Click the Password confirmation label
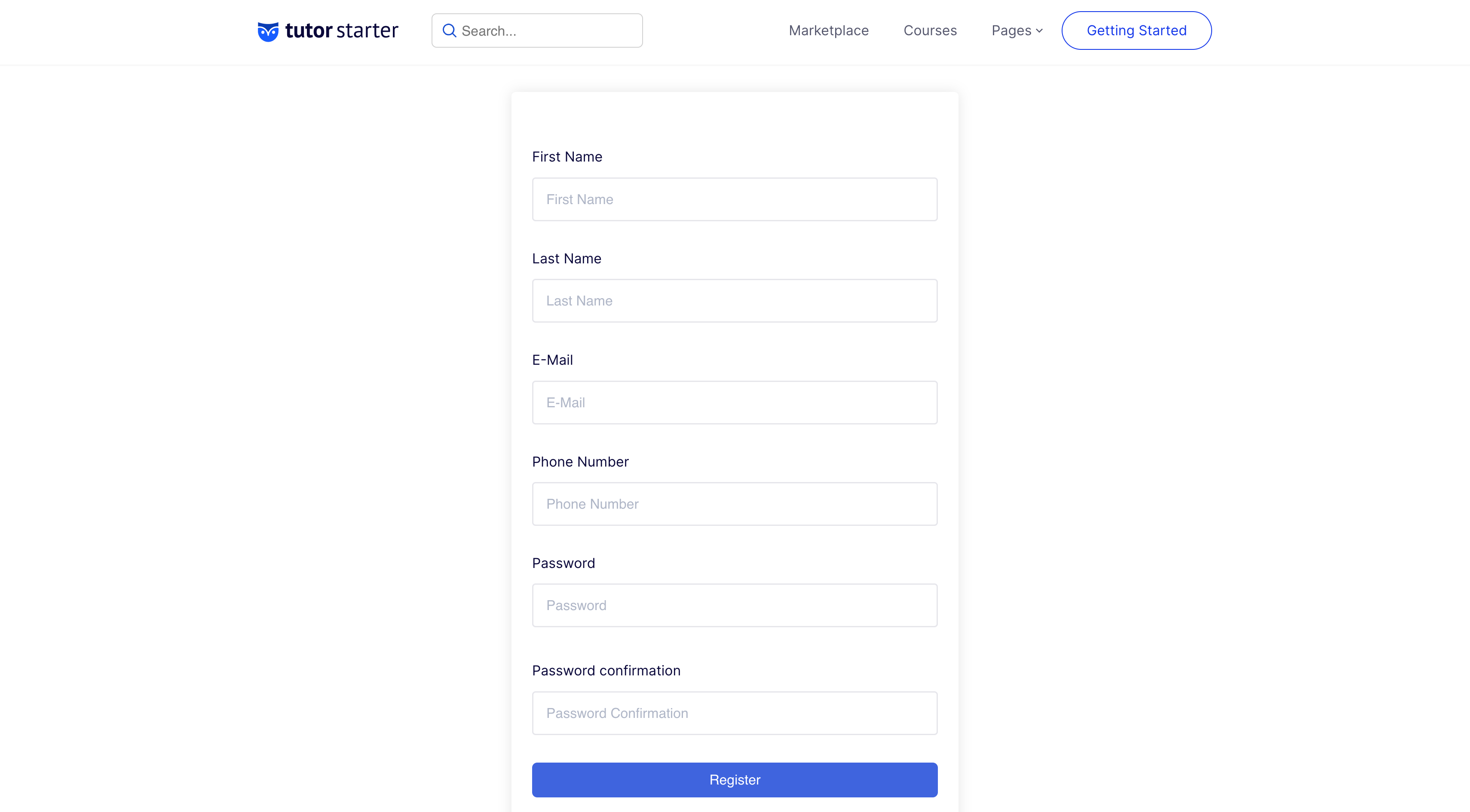This screenshot has height=812, width=1470. (x=606, y=671)
